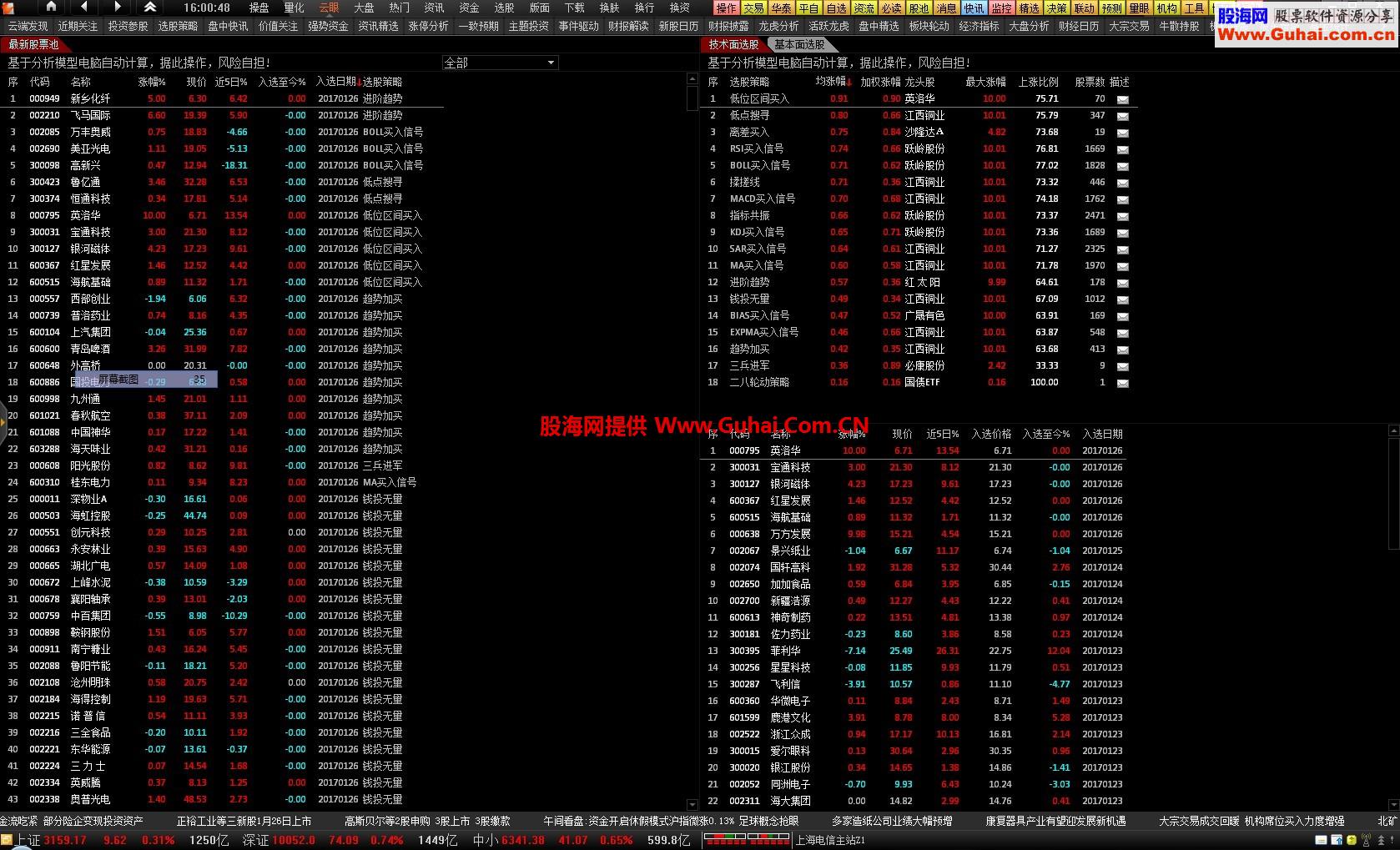This screenshot has width=1400, height=850.
Task: Open description envelope for 低点搜寻 strategy
Action: [1122, 116]
